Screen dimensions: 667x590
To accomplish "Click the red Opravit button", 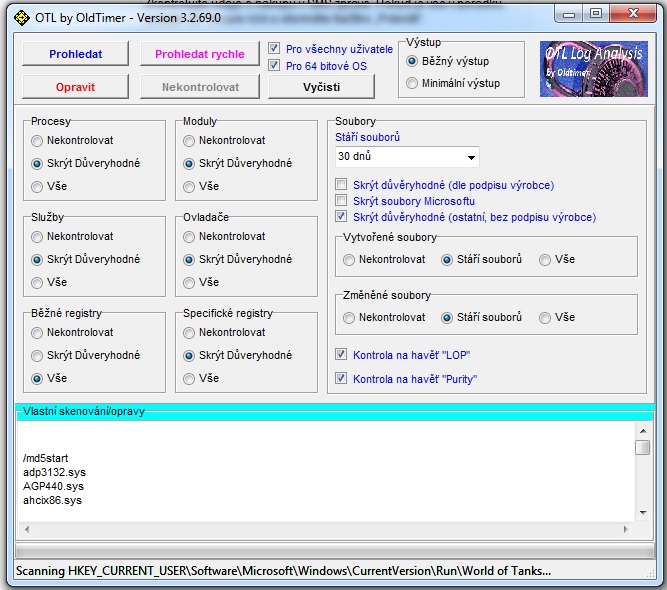I will [x=75, y=87].
